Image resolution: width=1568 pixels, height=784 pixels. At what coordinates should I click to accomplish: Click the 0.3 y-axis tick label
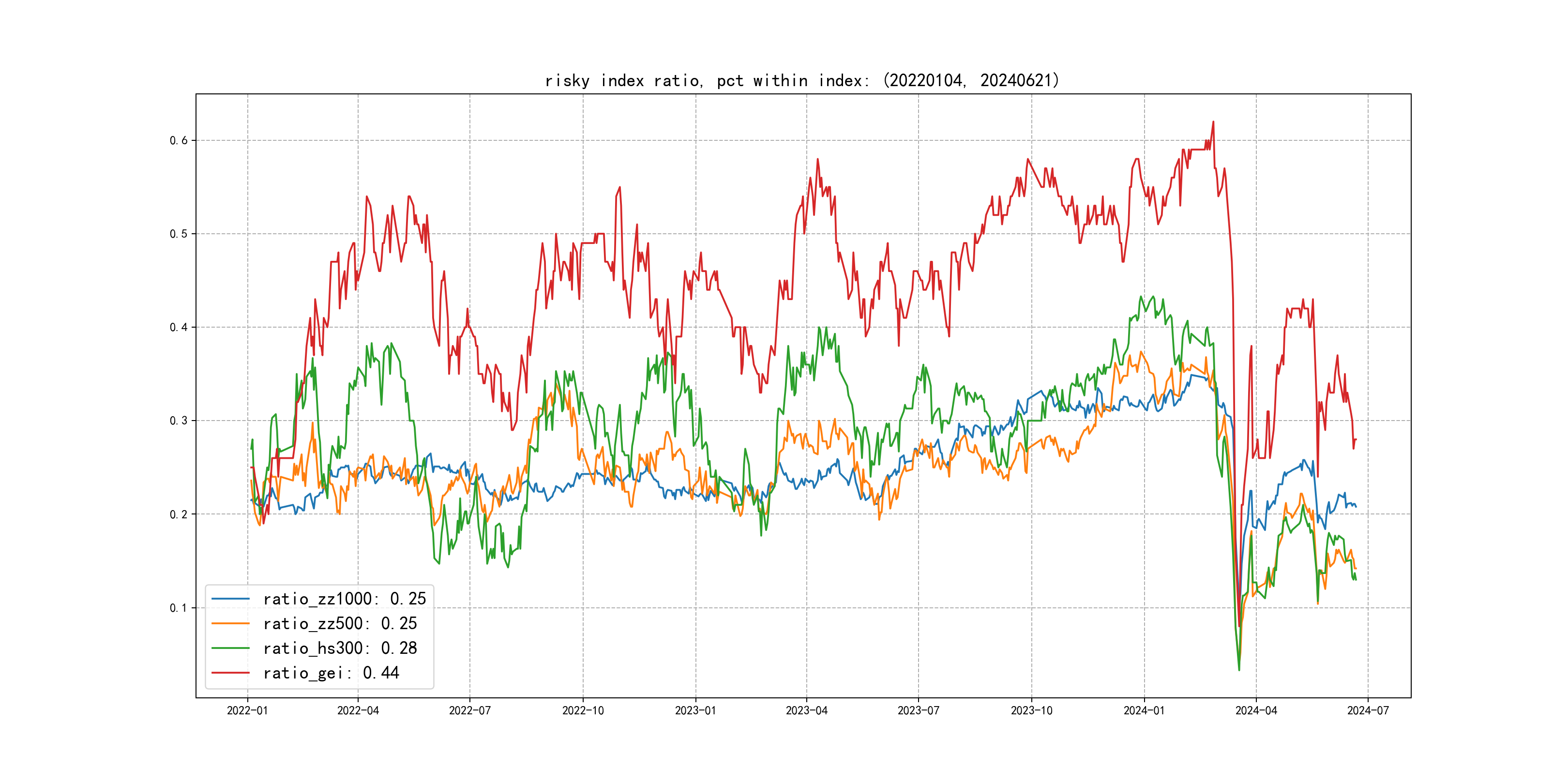(179, 421)
